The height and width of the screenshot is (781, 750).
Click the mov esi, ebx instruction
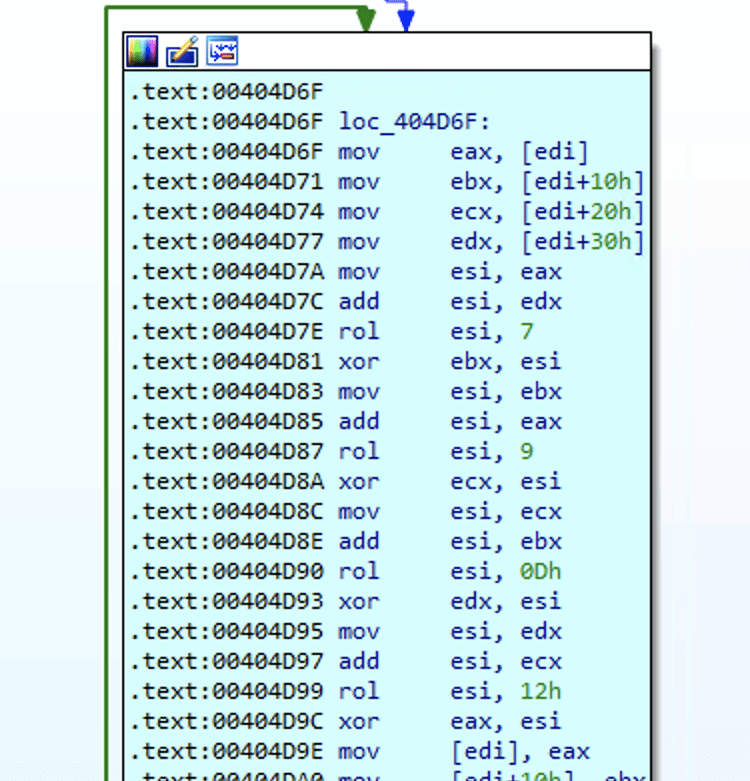pyautogui.click(x=450, y=391)
